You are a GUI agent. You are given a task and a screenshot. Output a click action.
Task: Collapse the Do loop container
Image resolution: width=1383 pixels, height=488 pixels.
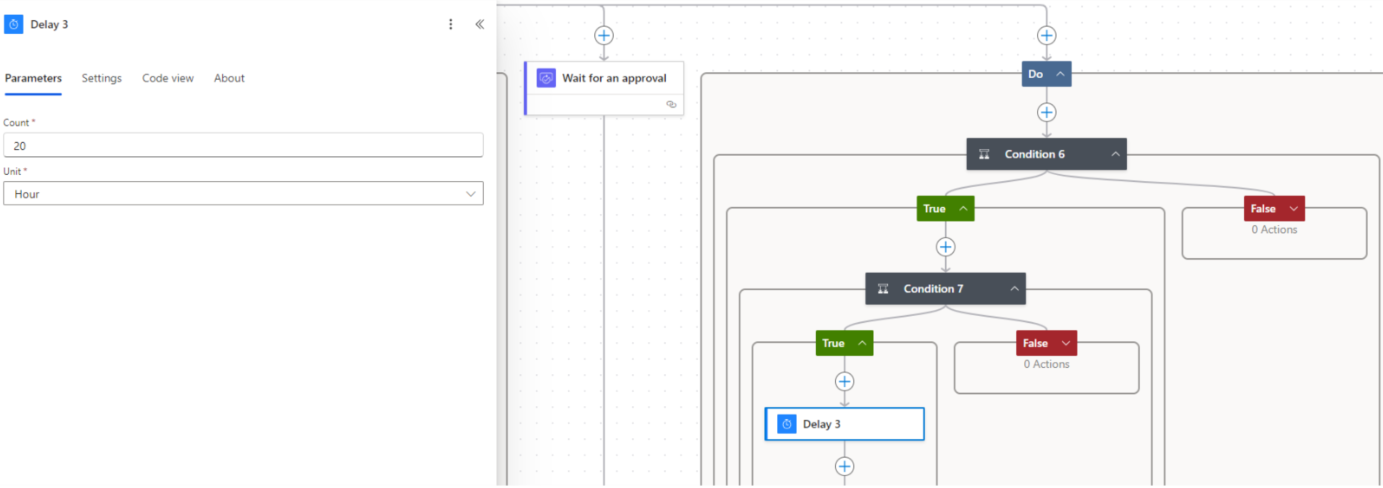tap(1060, 74)
